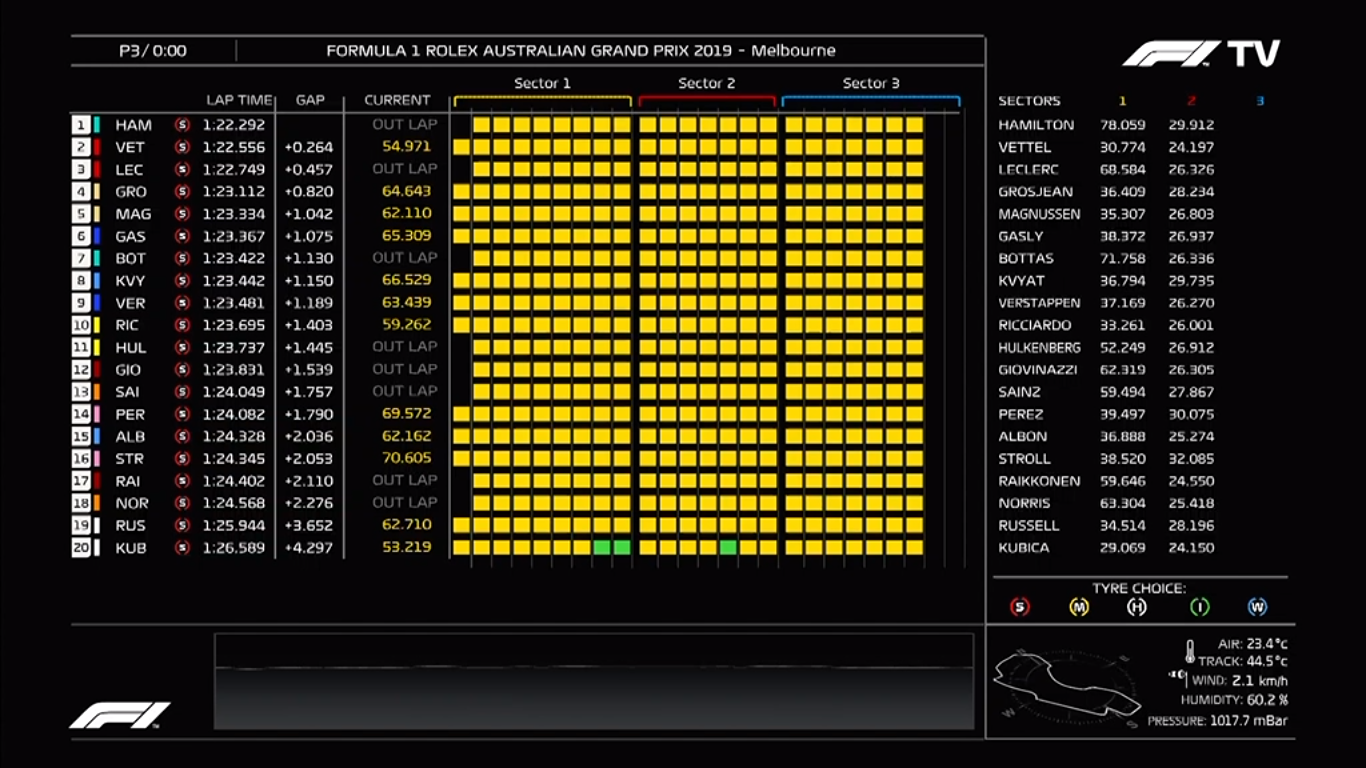Screen dimensions: 1366x768
Task: Click the TRACK temperature reading 44.5°c
Action: tap(1267, 661)
